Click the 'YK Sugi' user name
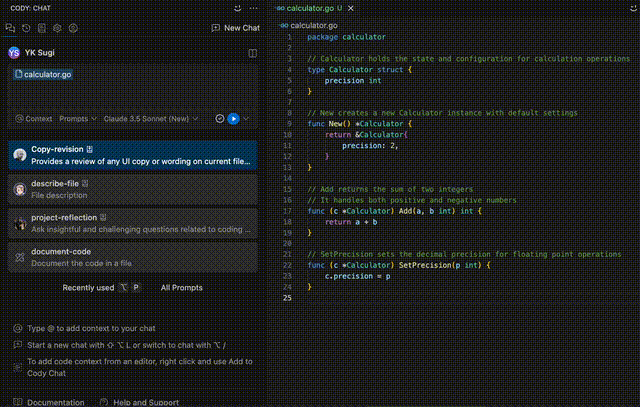 click(x=40, y=53)
